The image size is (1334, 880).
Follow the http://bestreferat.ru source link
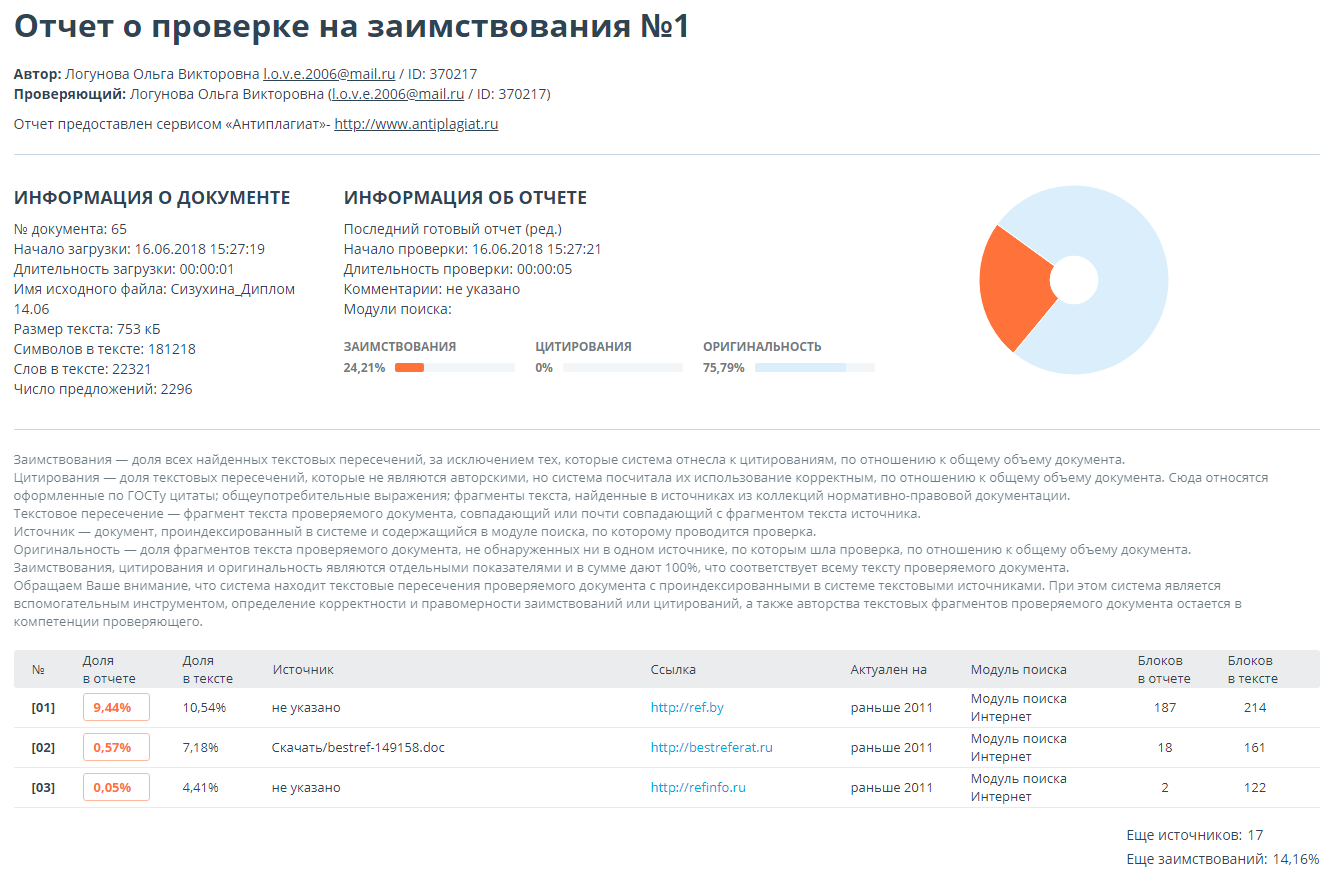(x=711, y=748)
